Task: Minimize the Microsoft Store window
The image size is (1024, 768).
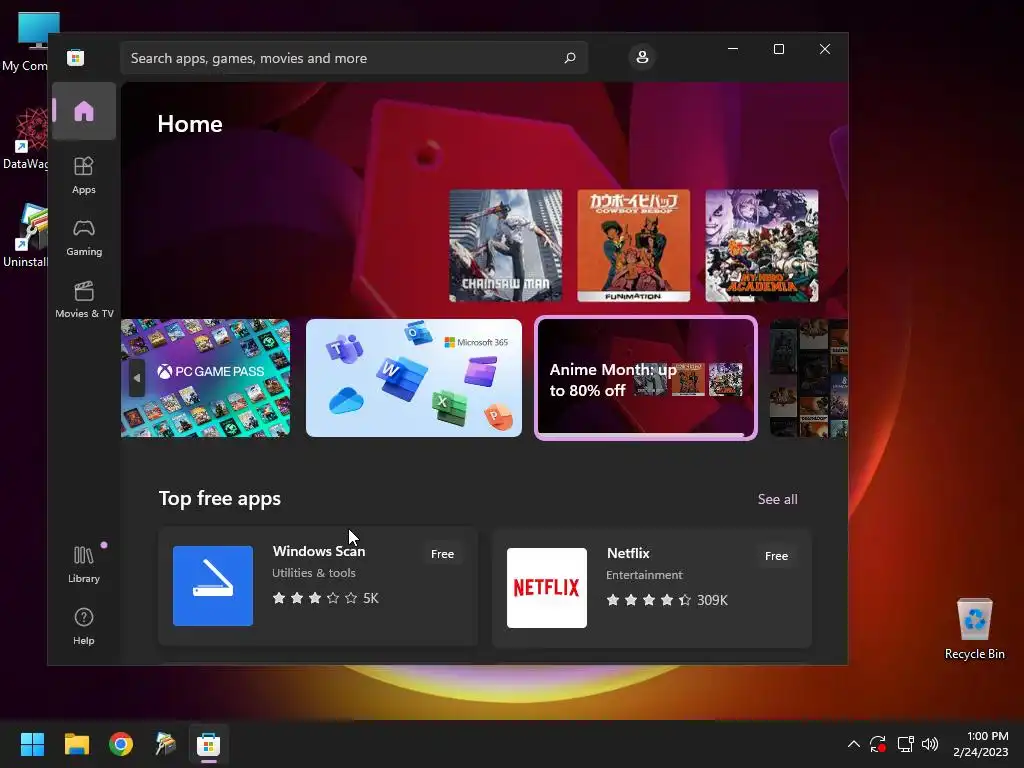Action: point(733,49)
